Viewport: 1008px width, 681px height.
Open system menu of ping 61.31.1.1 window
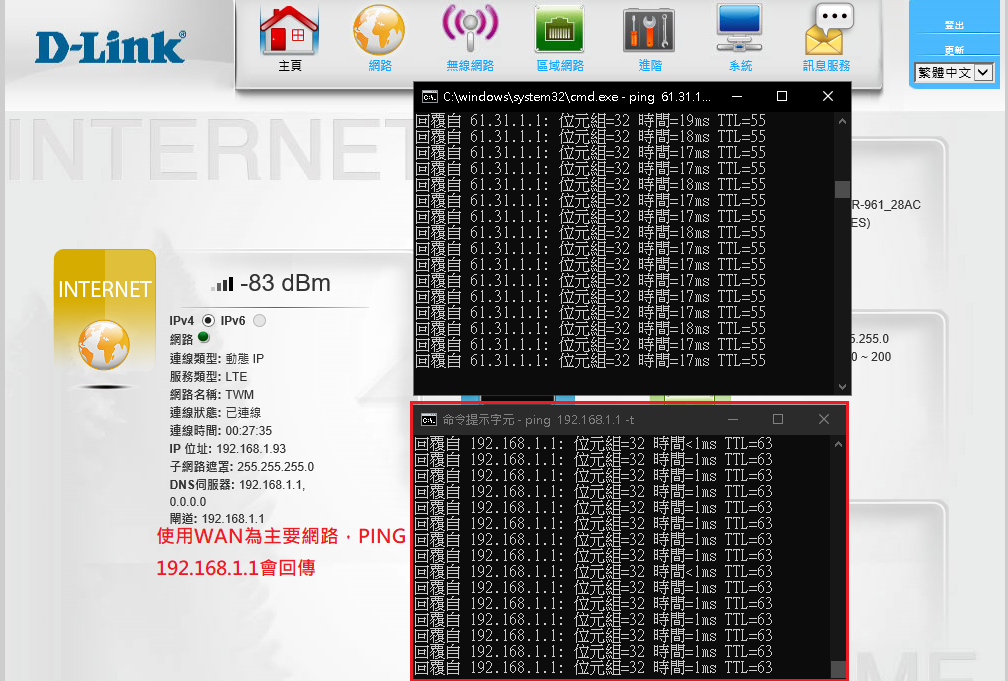click(429, 97)
